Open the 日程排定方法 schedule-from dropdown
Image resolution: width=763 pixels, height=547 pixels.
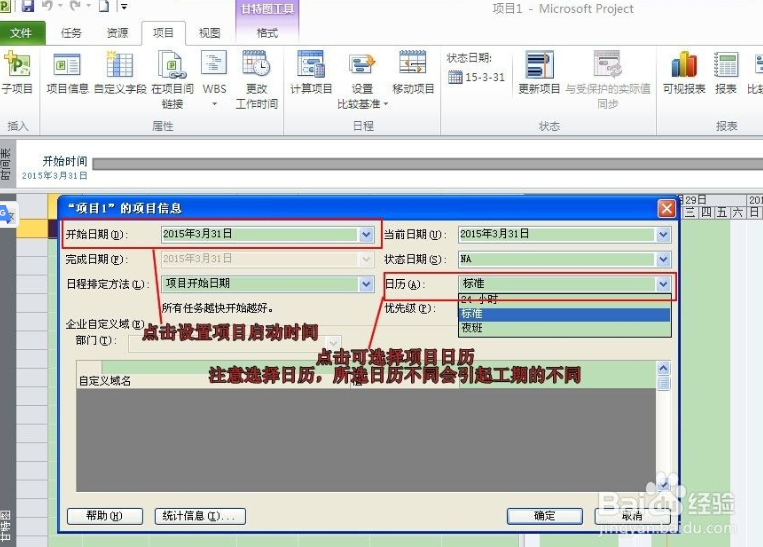(x=365, y=284)
